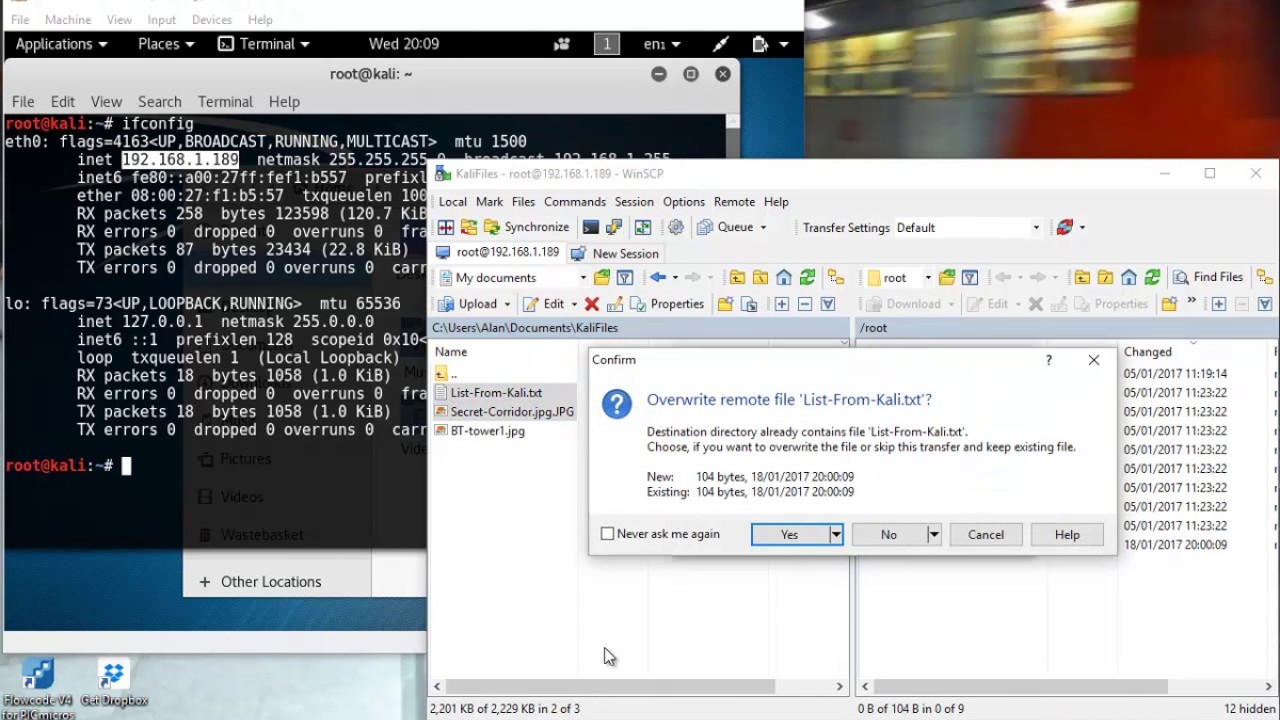Click the Synchronize Browsing icon beside Compare Directories
The height and width of the screenshot is (720, 1280).
coord(469,227)
